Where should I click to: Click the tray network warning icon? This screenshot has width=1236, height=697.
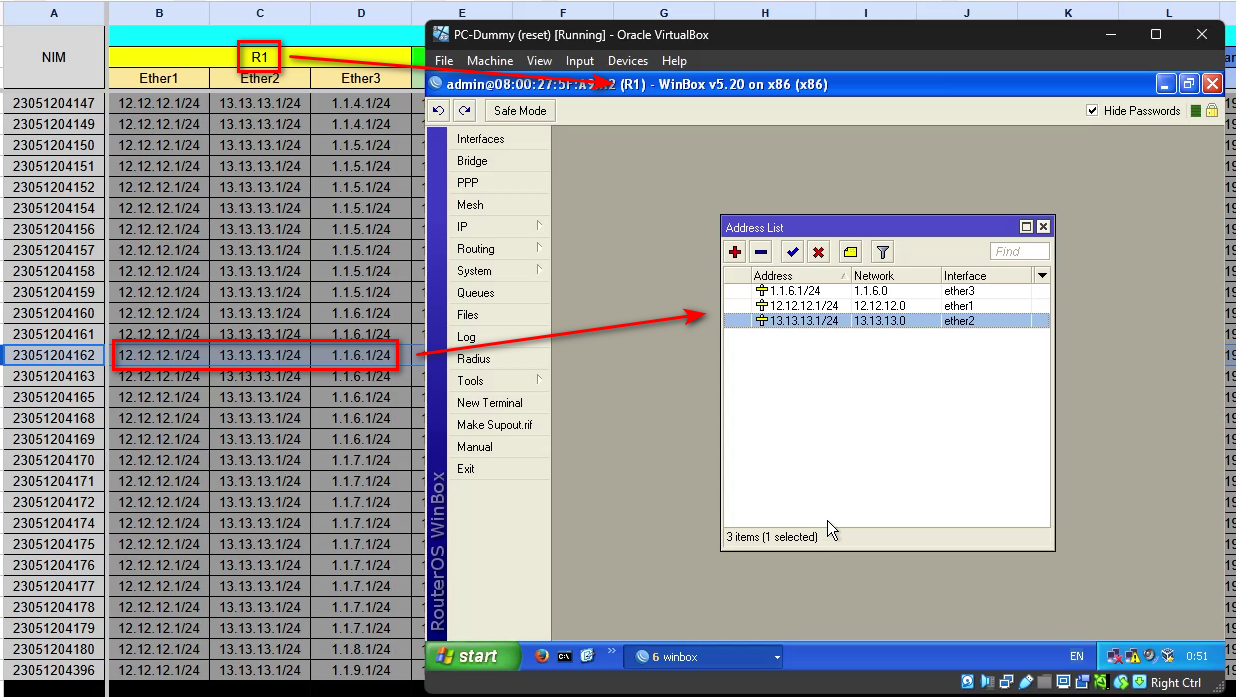point(1133,656)
